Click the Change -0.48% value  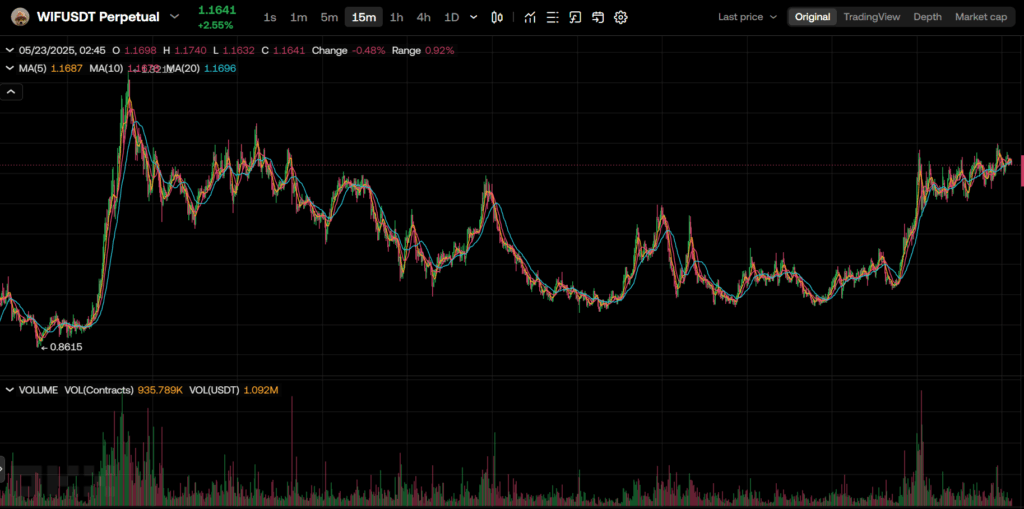point(349,50)
